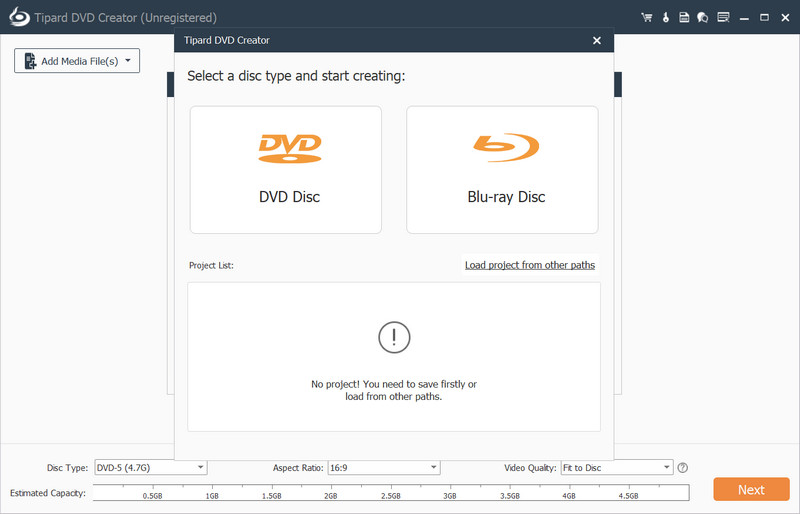Click the 'Disc Type:' label

point(67,468)
